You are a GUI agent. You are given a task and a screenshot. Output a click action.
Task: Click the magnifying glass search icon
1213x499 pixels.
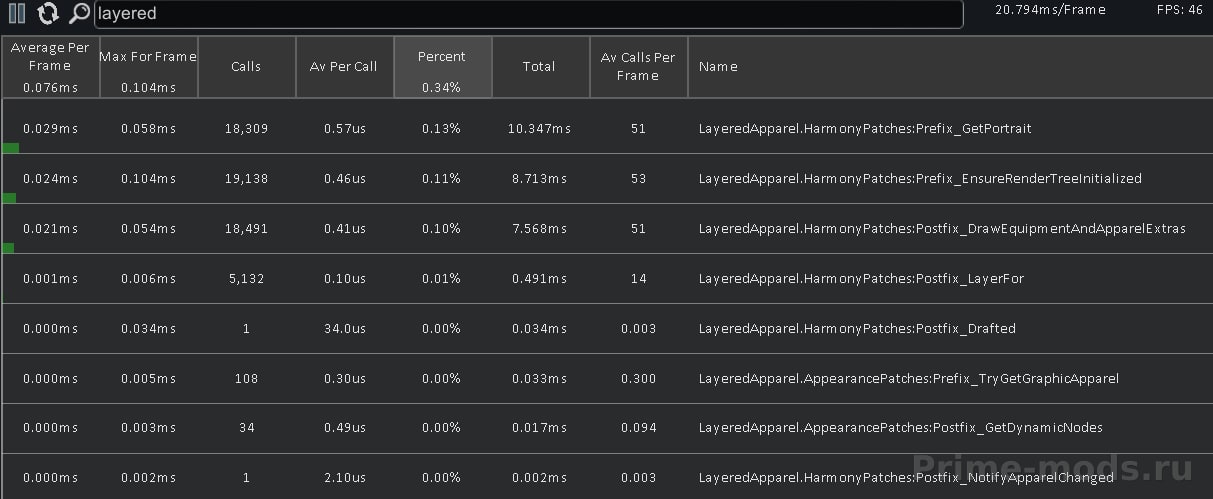[x=79, y=13]
